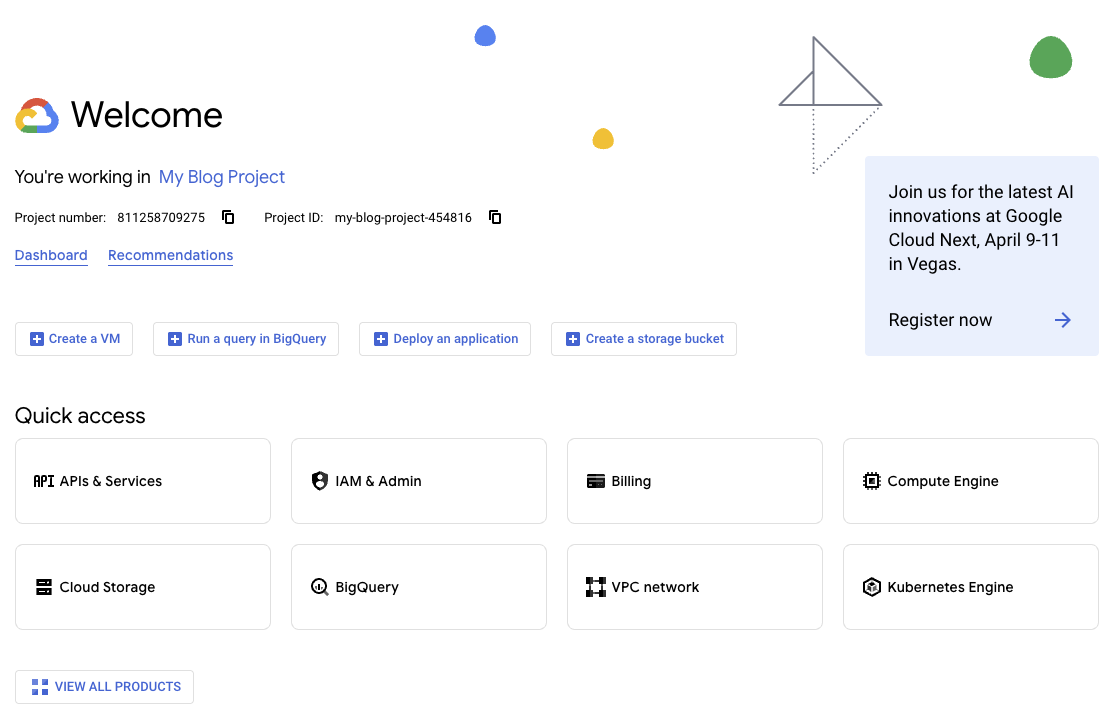Click the Welcome heading text
This screenshot has width=1114, height=714.
pos(147,115)
